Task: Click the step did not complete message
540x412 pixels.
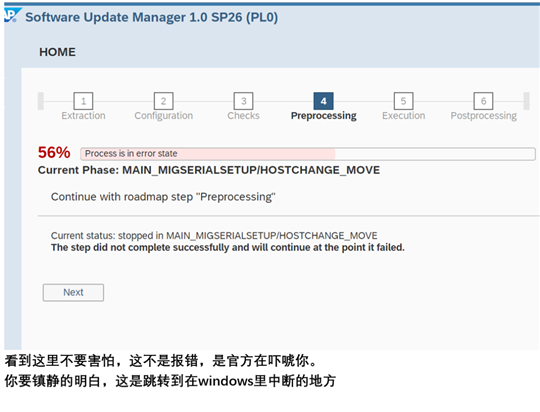Action: click(x=228, y=248)
